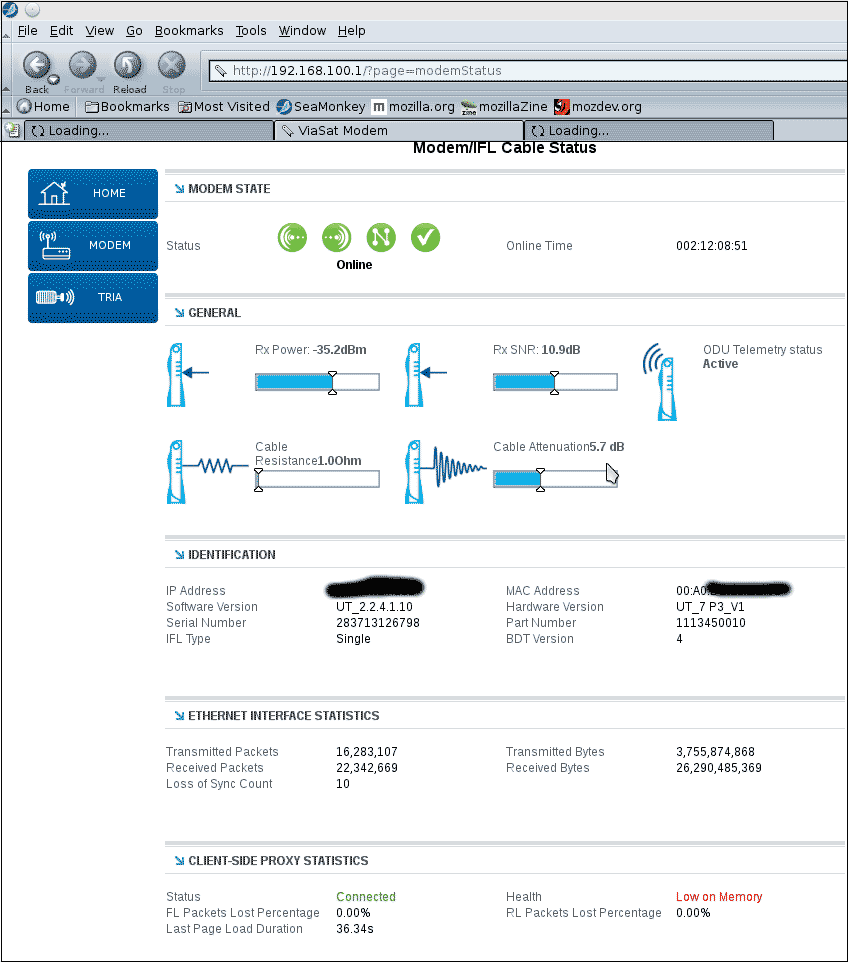Click the ODU Telemetry antenna icon
This screenshot has height=962, width=848.
pos(660,382)
